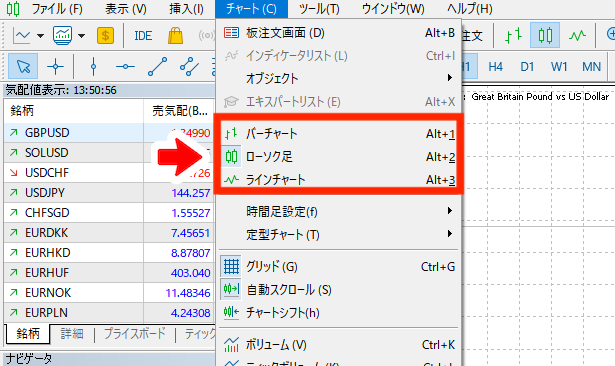Screen dimensions: 615x366
Task: Switch to the 銘柄 tab
Action: point(28,333)
